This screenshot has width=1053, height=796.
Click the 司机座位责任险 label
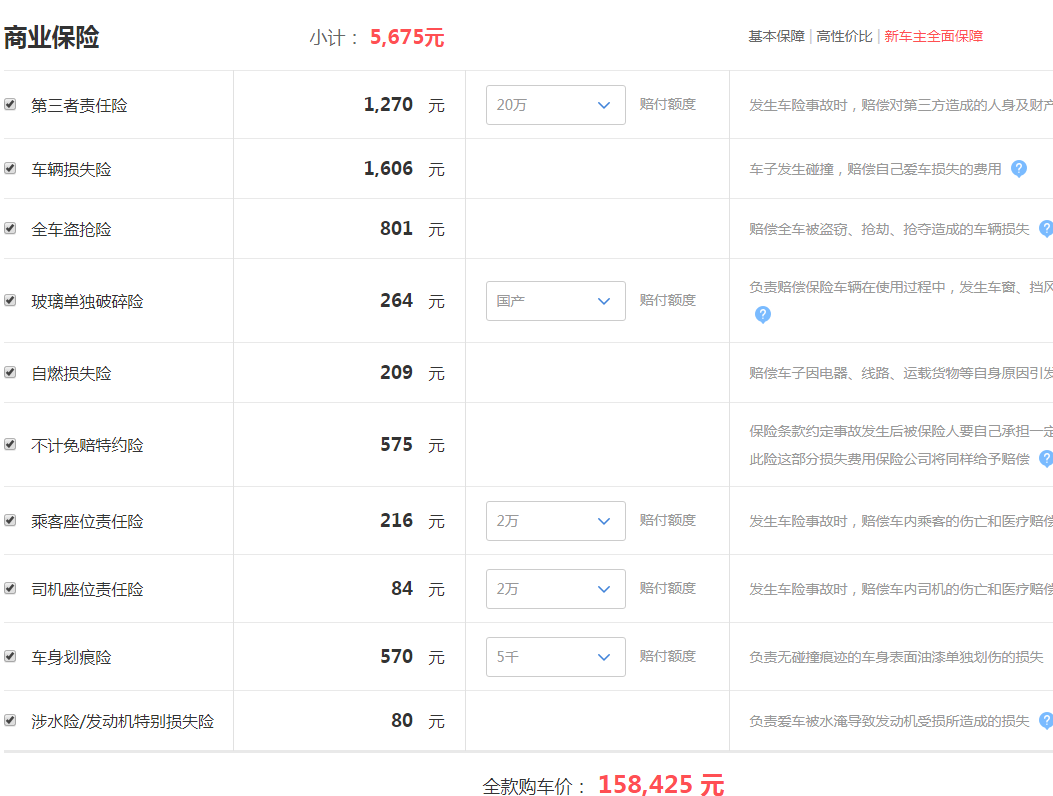coord(87,589)
